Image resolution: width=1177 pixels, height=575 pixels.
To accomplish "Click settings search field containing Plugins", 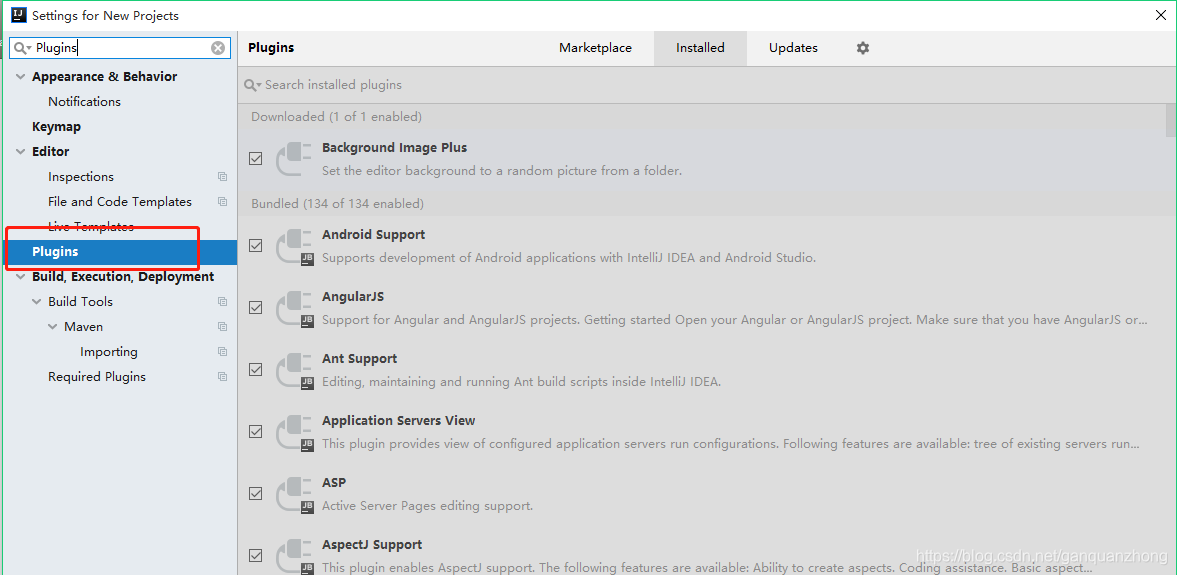I will coord(120,48).
